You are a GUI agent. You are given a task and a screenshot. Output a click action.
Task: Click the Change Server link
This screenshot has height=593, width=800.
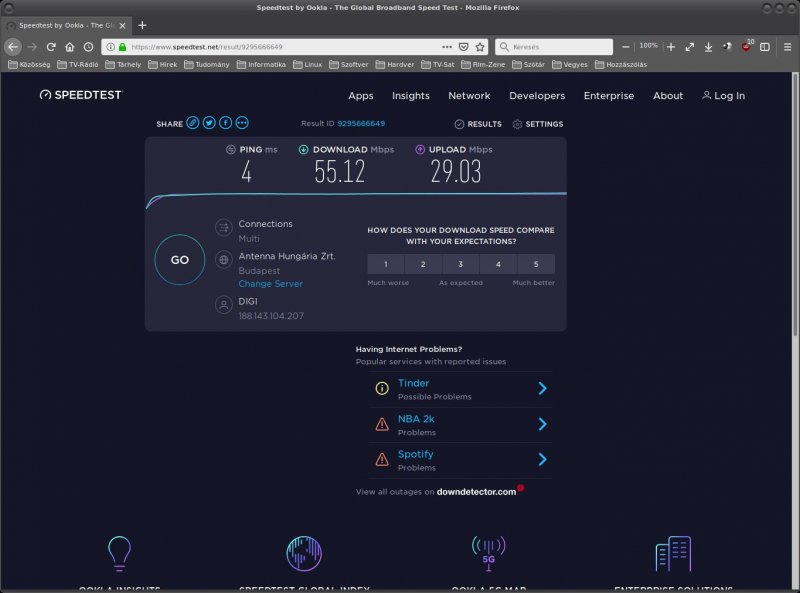point(270,284)
